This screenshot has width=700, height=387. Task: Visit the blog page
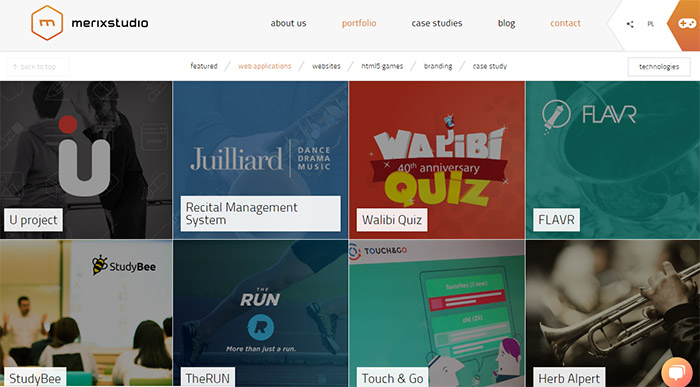(506, 23)
